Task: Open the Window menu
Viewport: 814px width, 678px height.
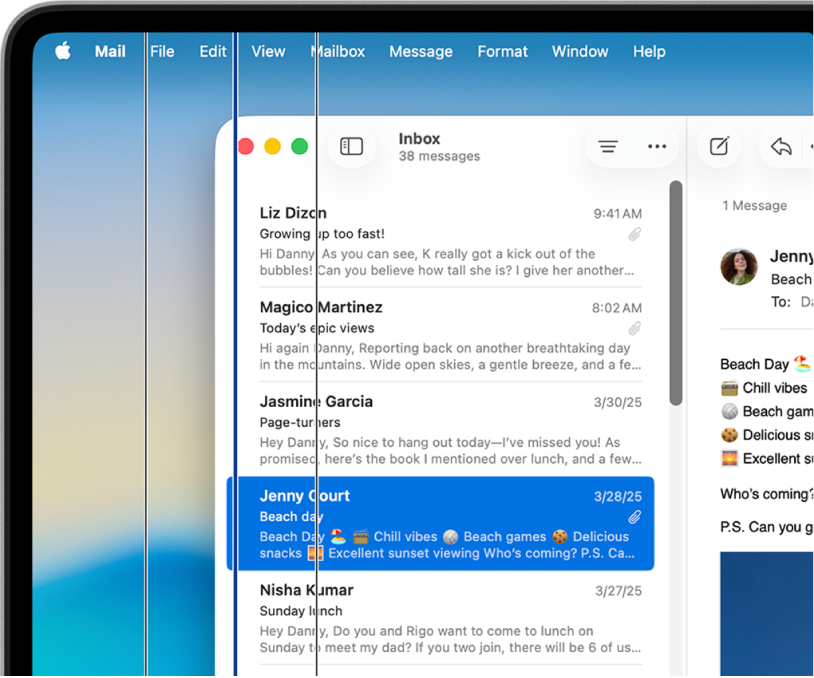Action: [580, 51]
